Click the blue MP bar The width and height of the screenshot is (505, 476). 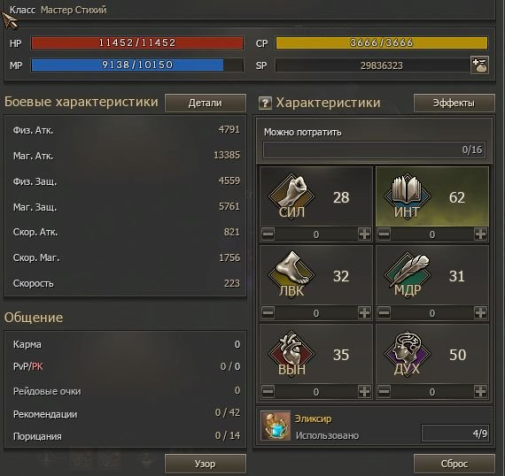[x=137, y=65]
